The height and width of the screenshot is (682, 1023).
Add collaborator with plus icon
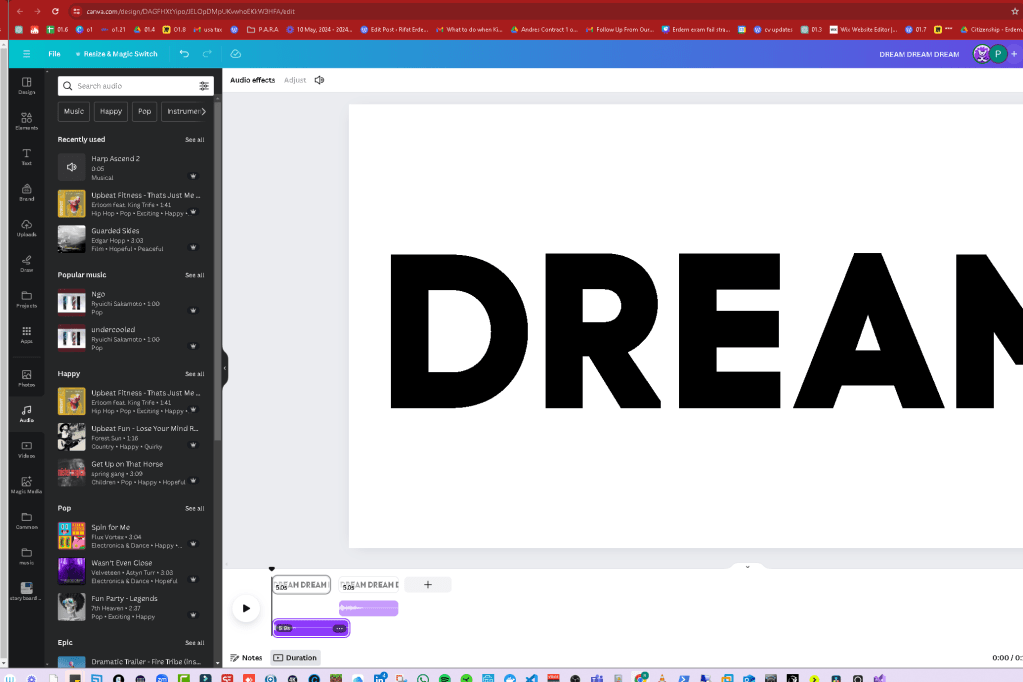coord(1014,54)
